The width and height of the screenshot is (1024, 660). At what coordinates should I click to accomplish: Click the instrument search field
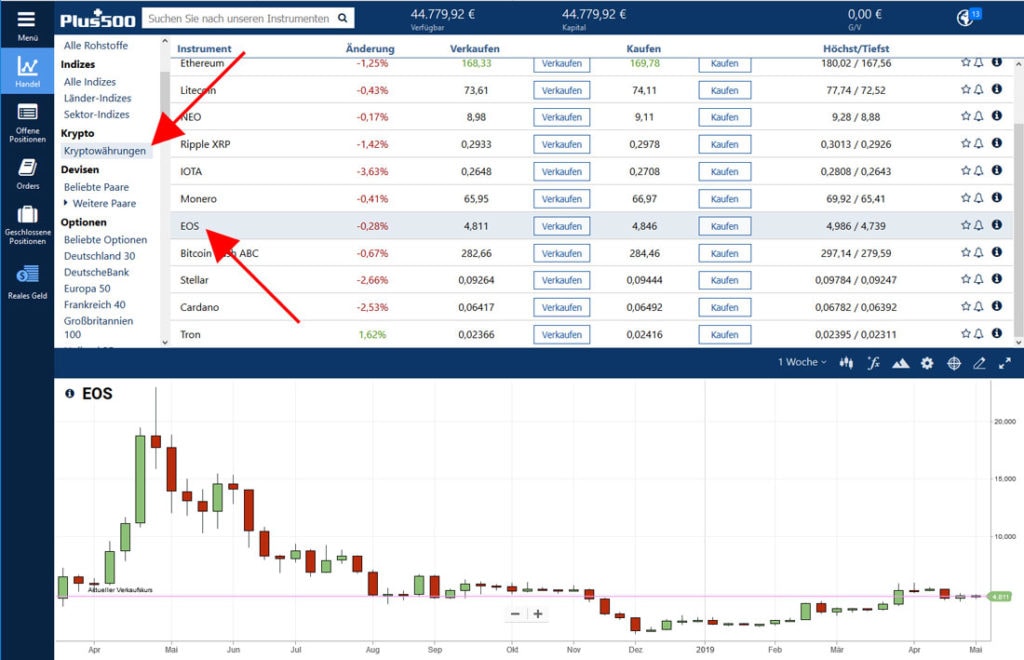point(240,18)
